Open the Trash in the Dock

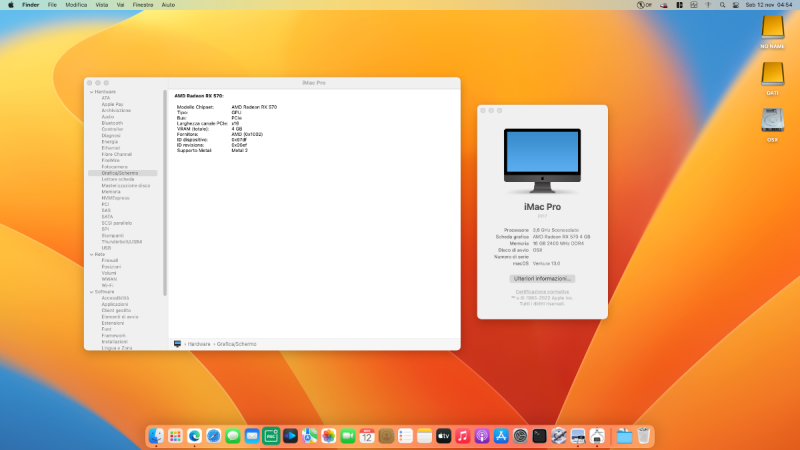(645, 436)
